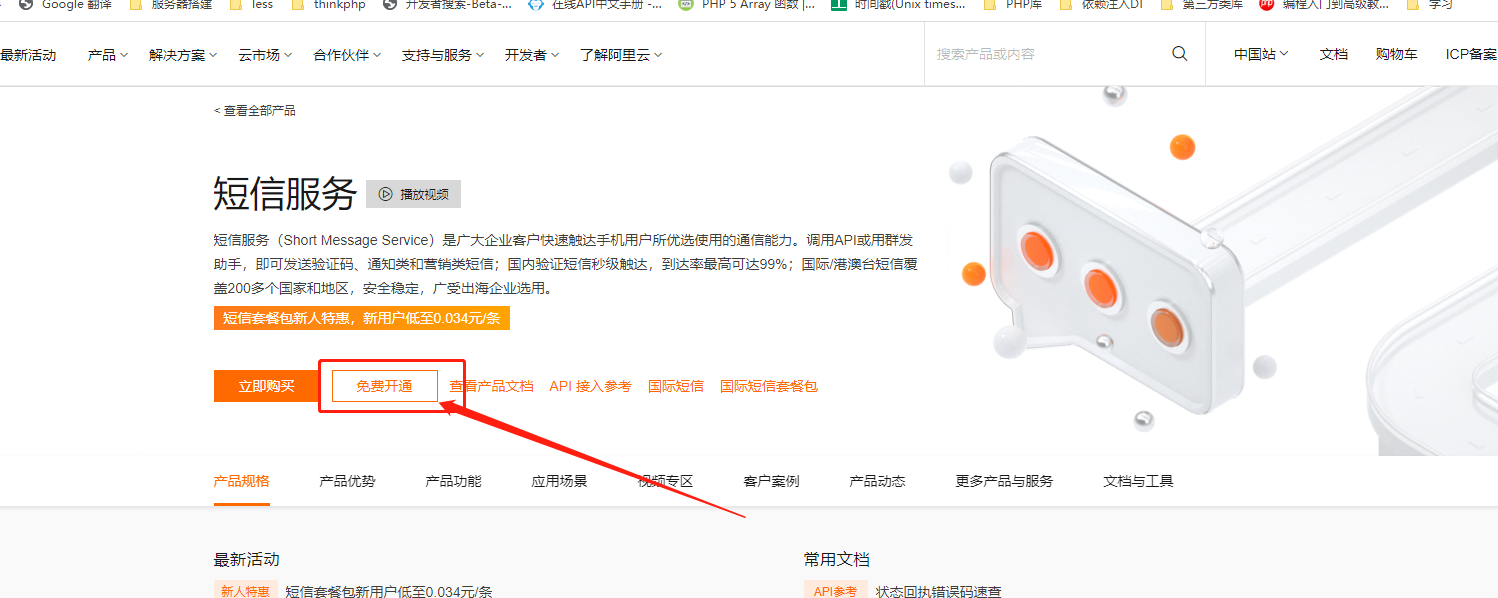Expand the 云市场 dropdown
The height and width of the screenshot is (598, 1498).
pos(265,55)
